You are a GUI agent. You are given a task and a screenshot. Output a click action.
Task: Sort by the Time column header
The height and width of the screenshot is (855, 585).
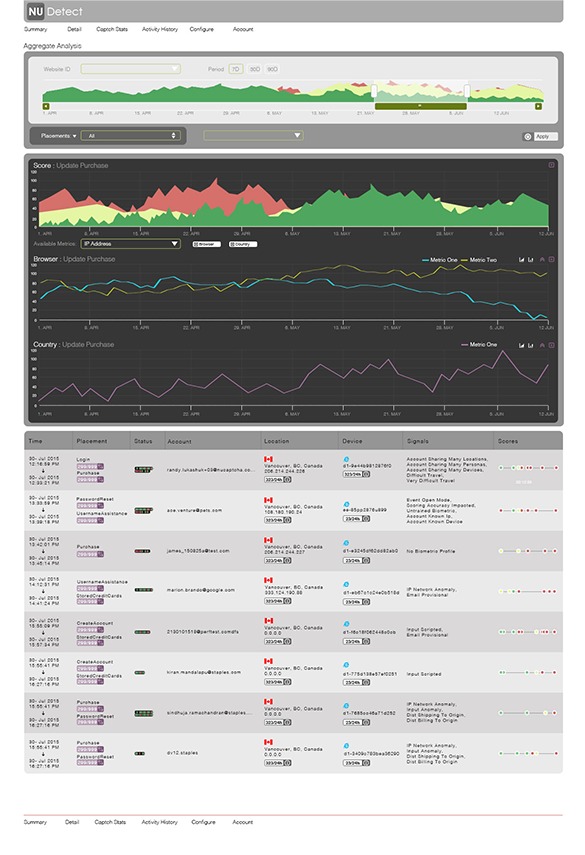(35, 441)
